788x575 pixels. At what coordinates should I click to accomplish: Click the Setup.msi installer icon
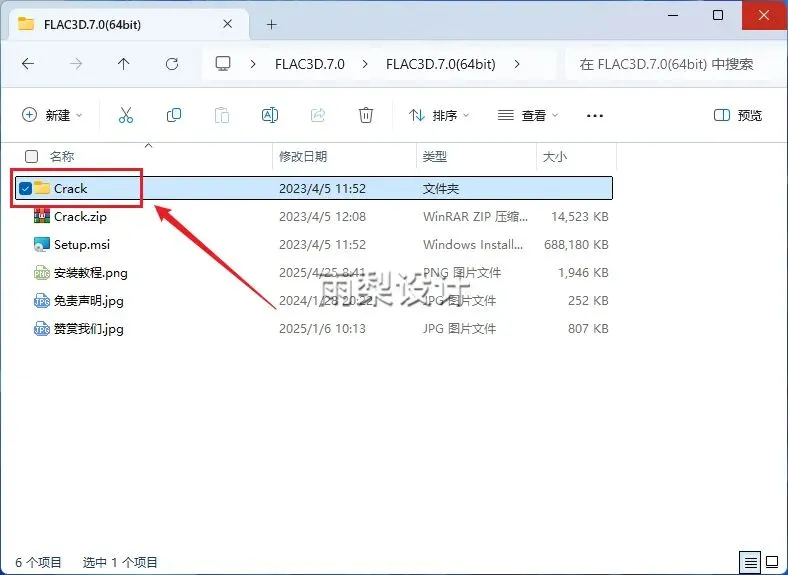point(42,244)
